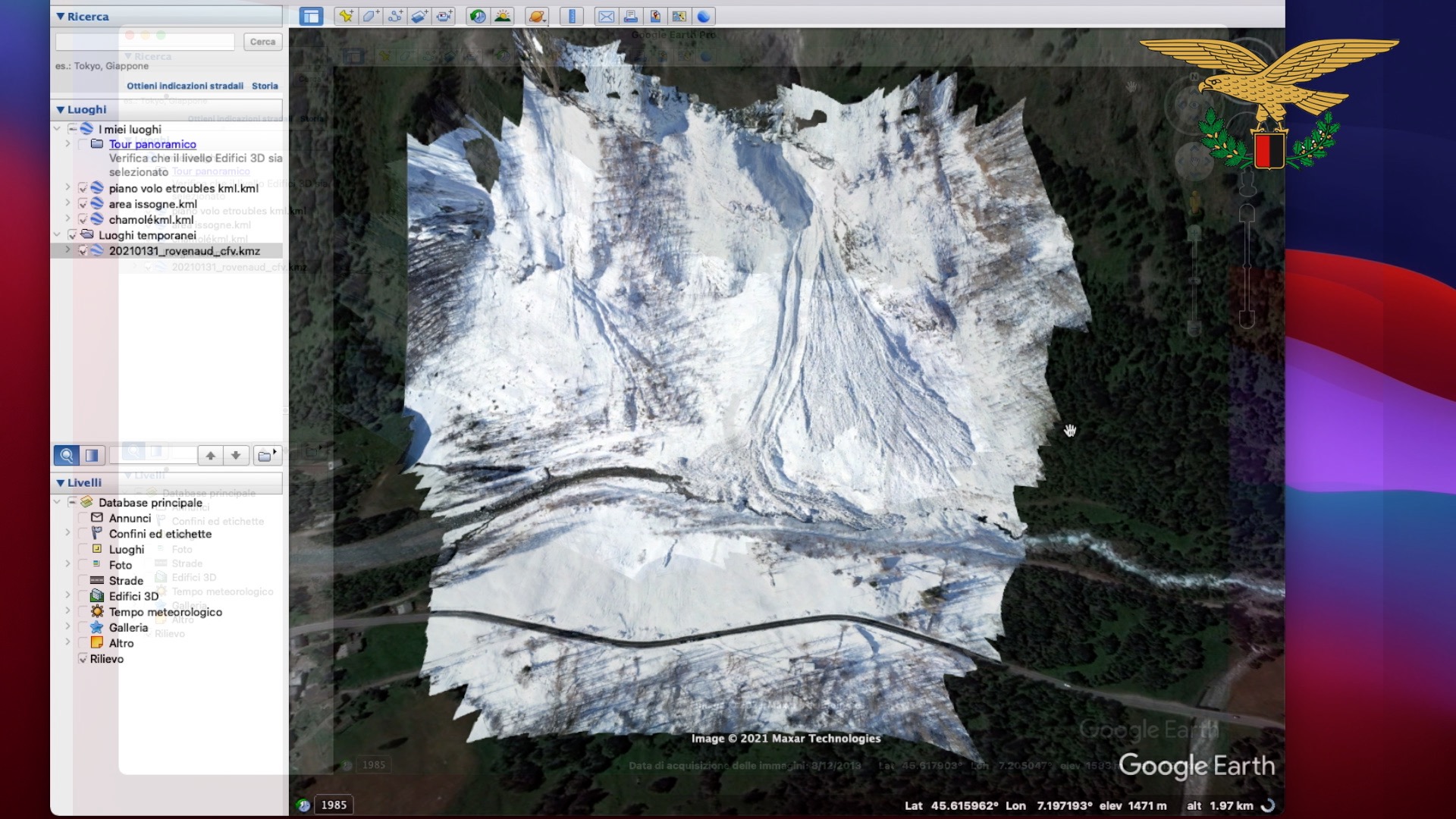1456x819 pixels.
Task: Toggle the Rilievo terrain checkbox
Action: click(83, 659)
